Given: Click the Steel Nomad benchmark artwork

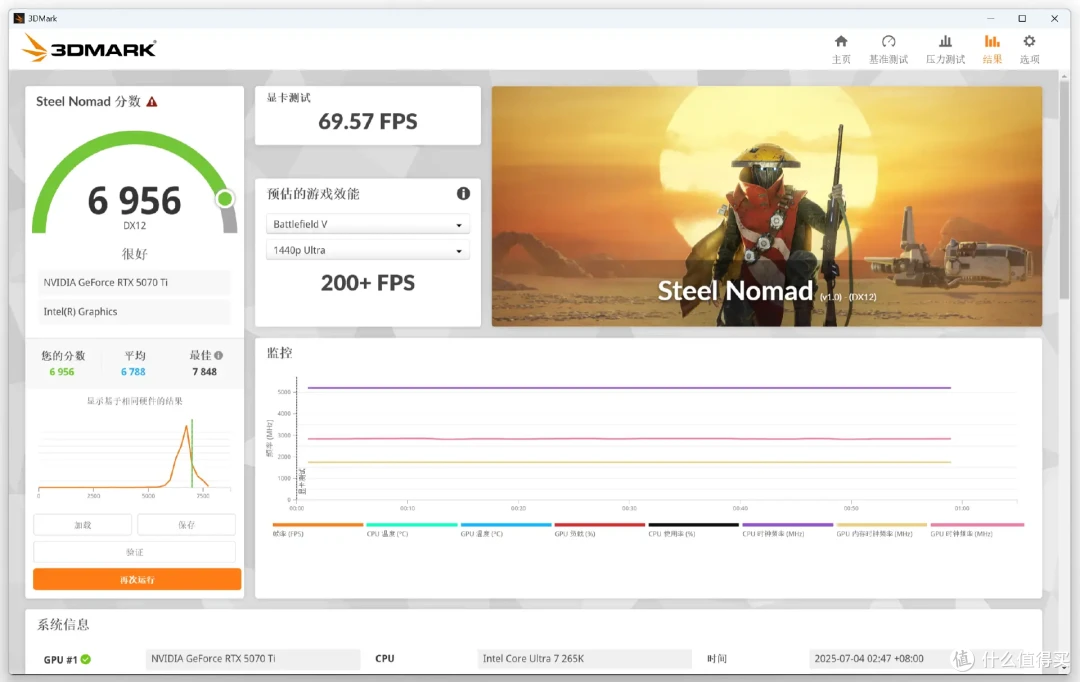Looking at the screenshot, I should [767, 206].
